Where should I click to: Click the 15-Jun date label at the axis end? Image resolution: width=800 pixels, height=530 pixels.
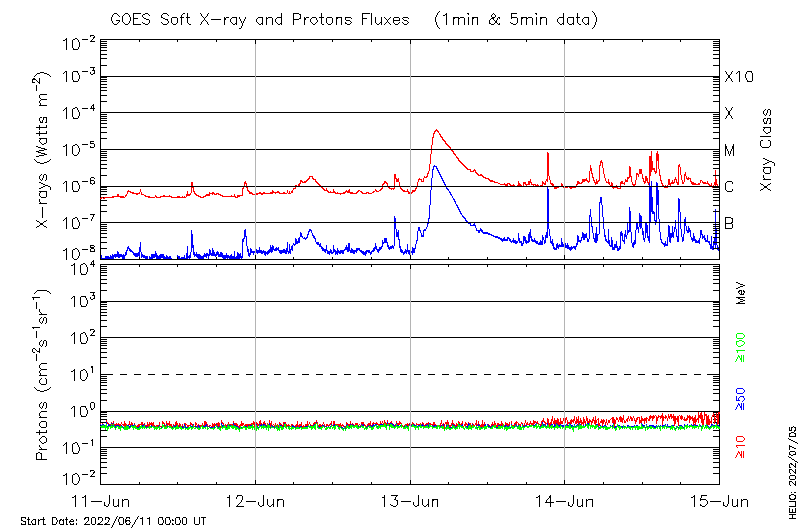(x=718, y=500)
